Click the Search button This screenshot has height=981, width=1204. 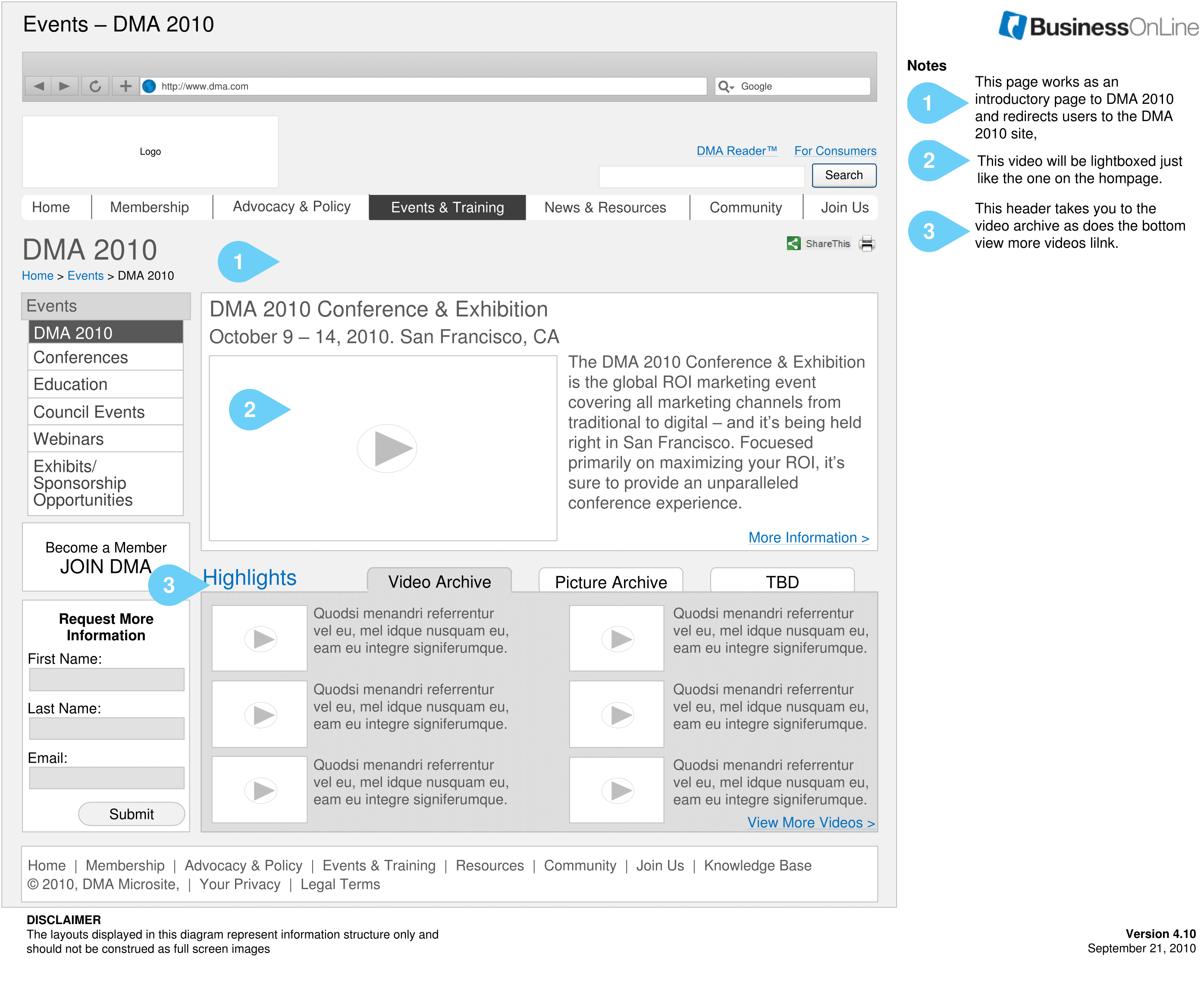coord(843,175)
